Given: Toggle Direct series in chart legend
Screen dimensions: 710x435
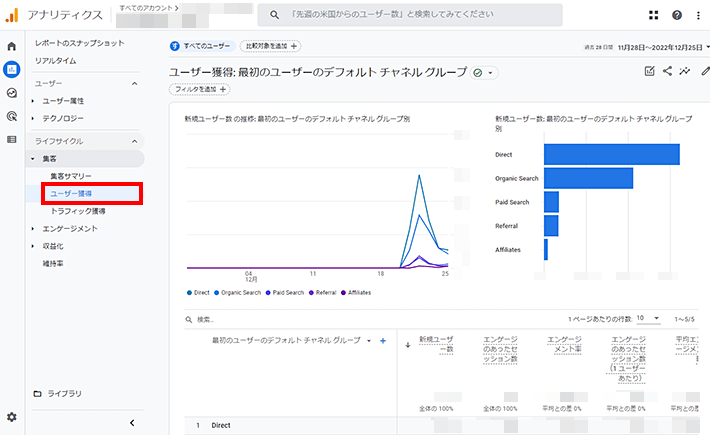Looking at the screenshot, I should click(198, 293).
